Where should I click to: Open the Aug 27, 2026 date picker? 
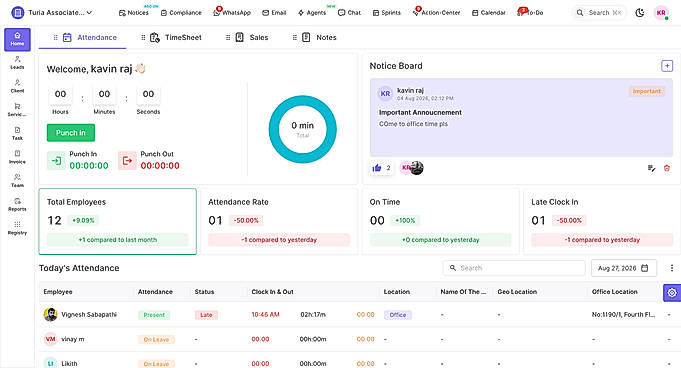[x=624, y=268]
